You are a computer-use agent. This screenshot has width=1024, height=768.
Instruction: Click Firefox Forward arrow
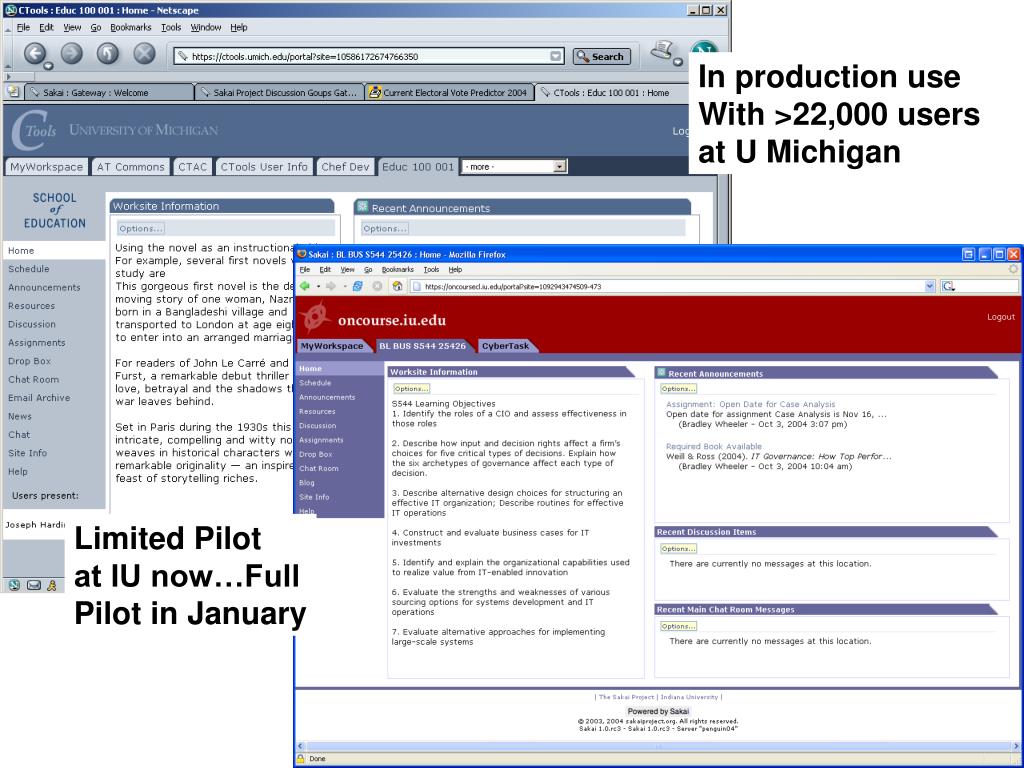(x=330, y=286)
